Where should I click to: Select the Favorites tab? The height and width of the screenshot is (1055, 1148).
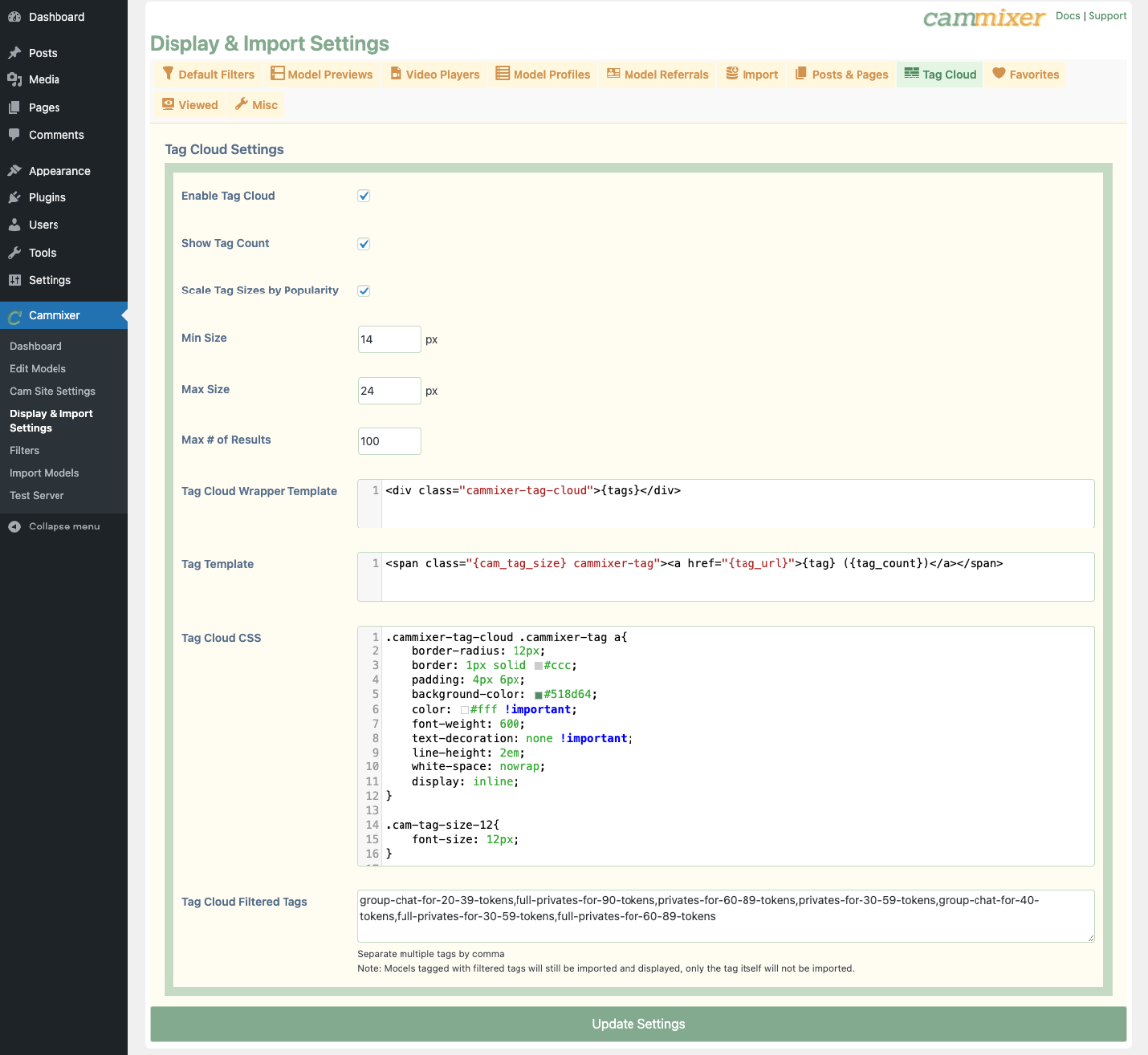[1026, 74]
